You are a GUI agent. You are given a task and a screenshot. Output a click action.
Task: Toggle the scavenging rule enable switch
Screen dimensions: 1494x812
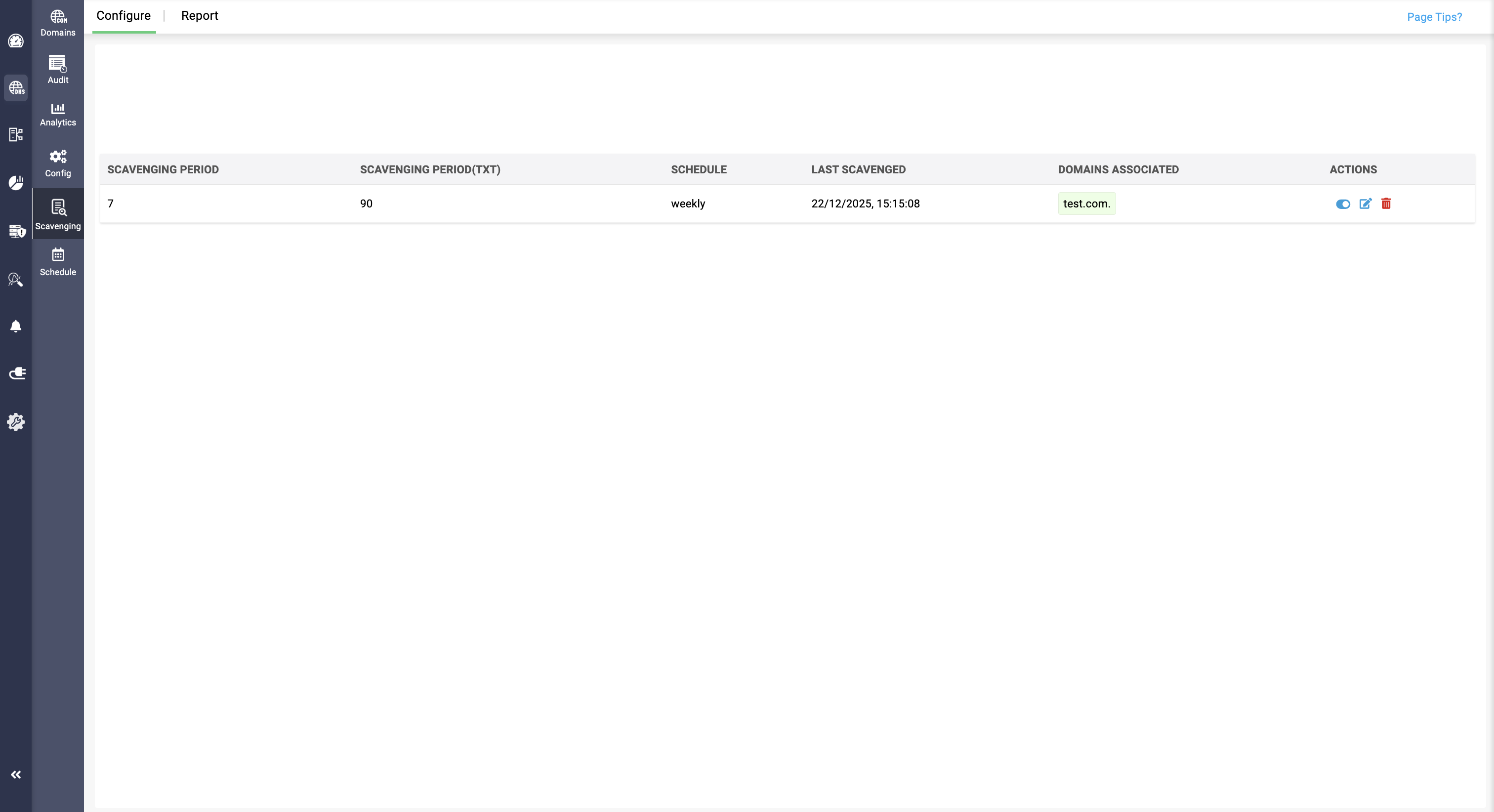1343,204
